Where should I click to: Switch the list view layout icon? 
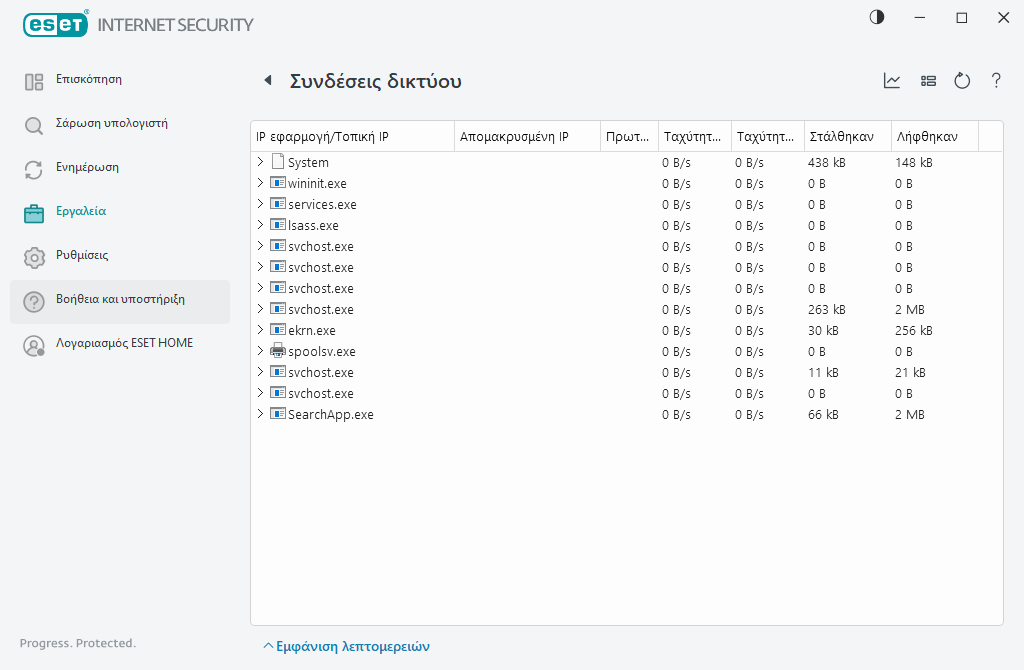(x=928, y=81)
